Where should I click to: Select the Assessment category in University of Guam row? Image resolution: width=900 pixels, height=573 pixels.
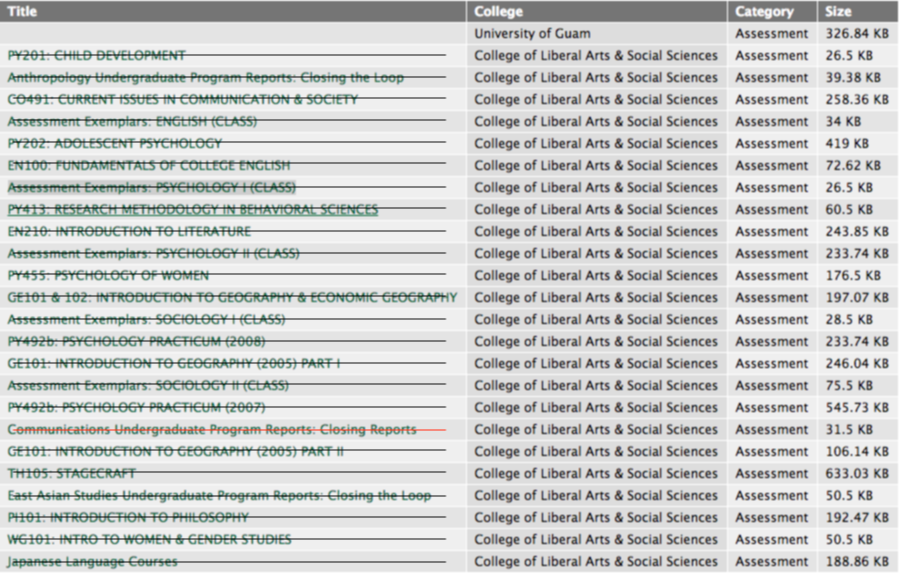(x=772, y=34)
